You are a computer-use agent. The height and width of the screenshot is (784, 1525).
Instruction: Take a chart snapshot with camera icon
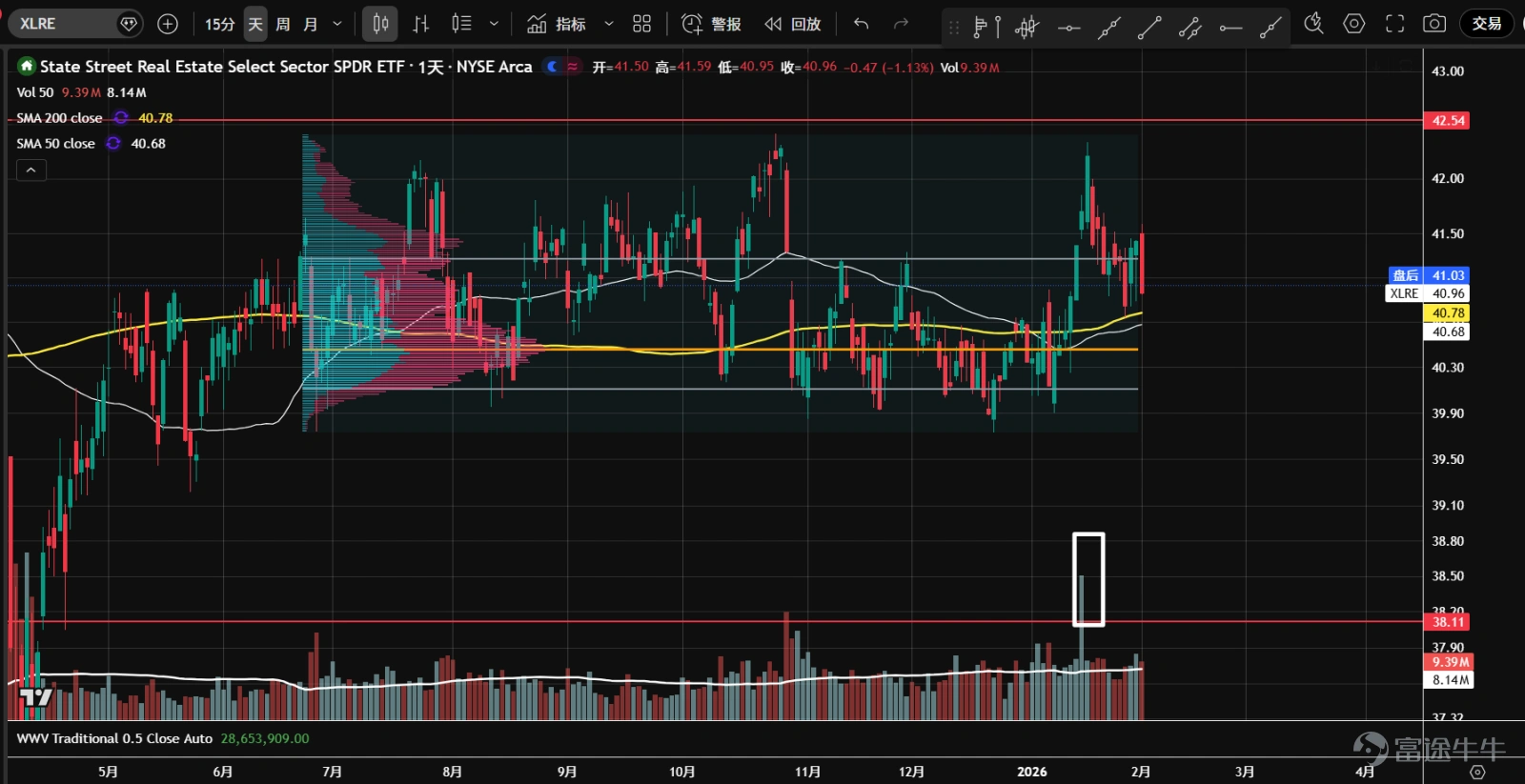[1434, 24]
